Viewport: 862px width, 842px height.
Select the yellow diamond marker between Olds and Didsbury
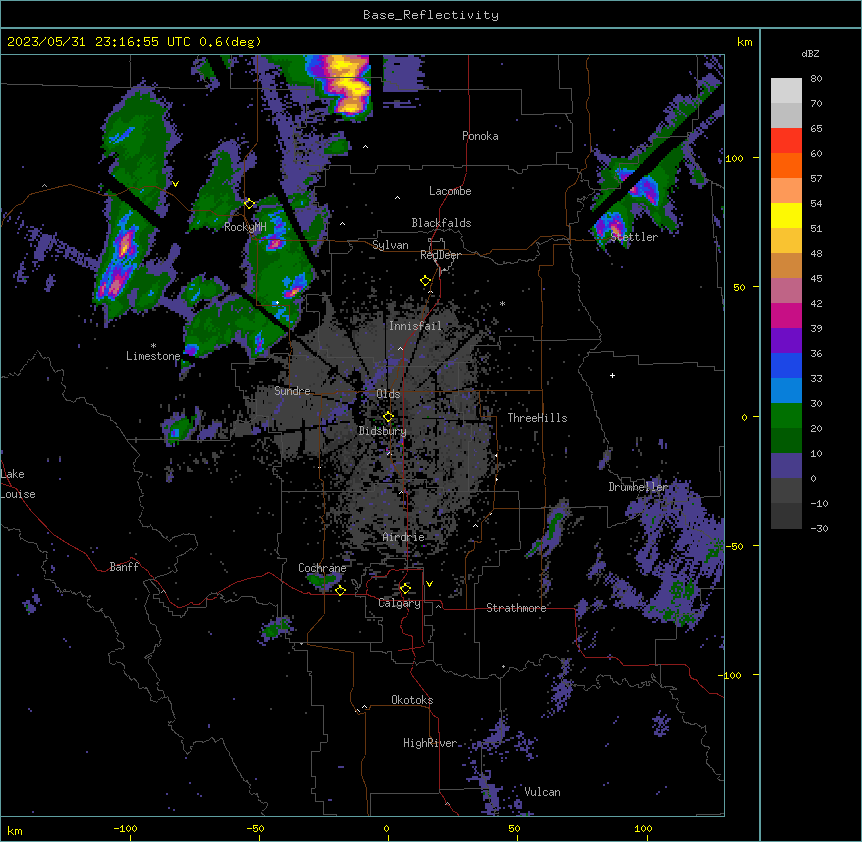[x=388, y=417]
